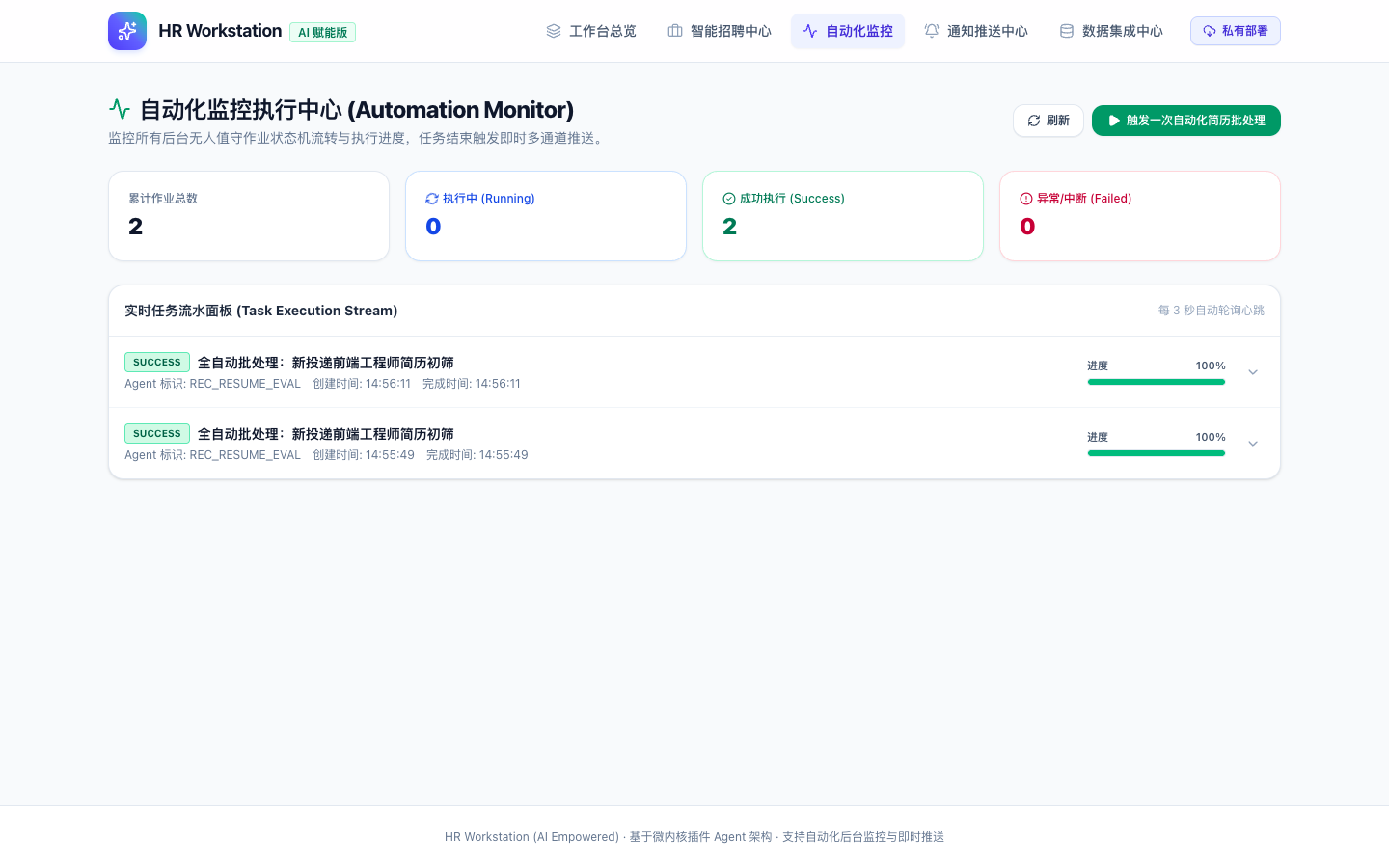
Task: Click the HR Workstation sparkle logo icon
Action: [127, 31]
